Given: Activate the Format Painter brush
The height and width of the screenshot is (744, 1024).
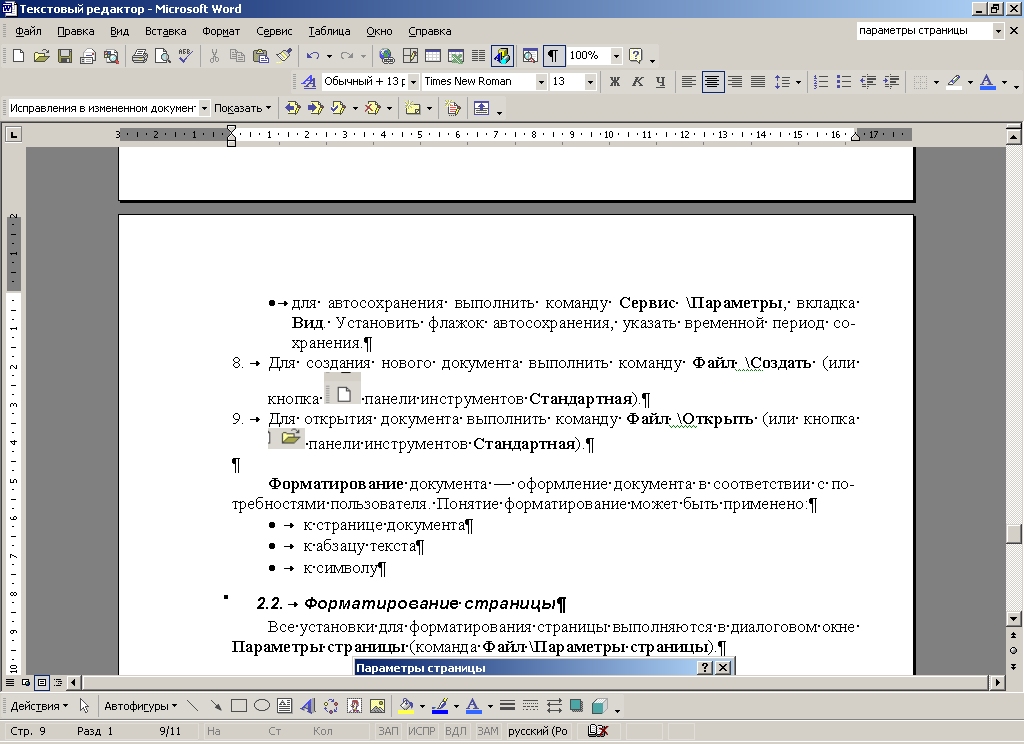Looking at the screenshot, I should click(x=283, y=56).
